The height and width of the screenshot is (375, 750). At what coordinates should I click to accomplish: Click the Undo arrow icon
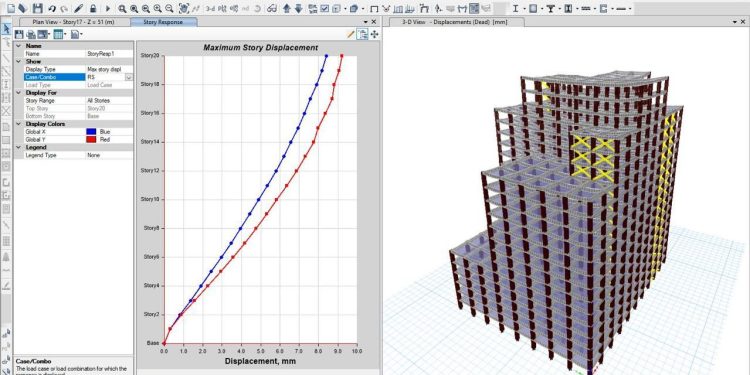pyautogui.click(x=52, y=9)
